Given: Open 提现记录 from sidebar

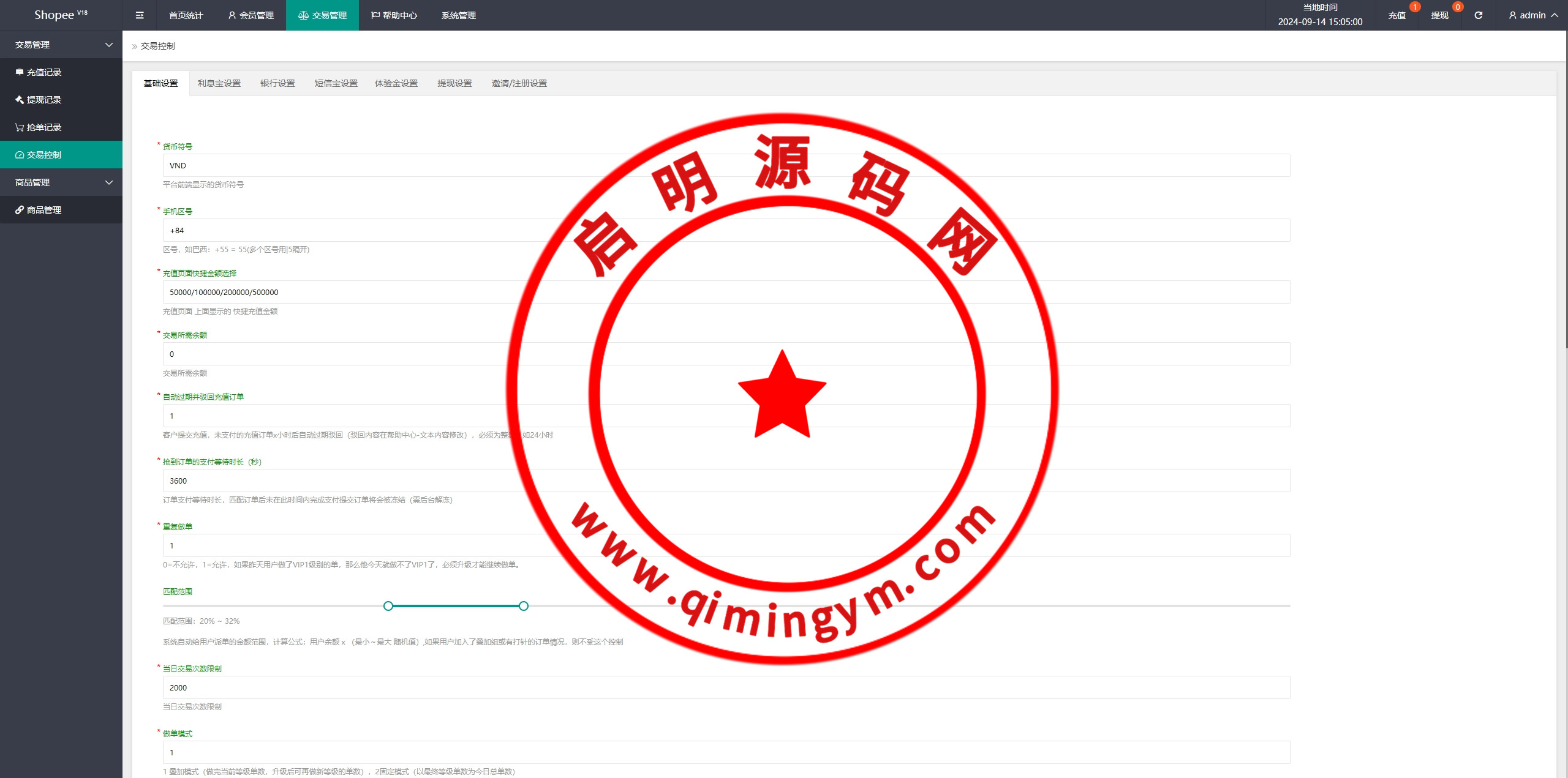Looking at the screenshot, I should pos(43,100).
